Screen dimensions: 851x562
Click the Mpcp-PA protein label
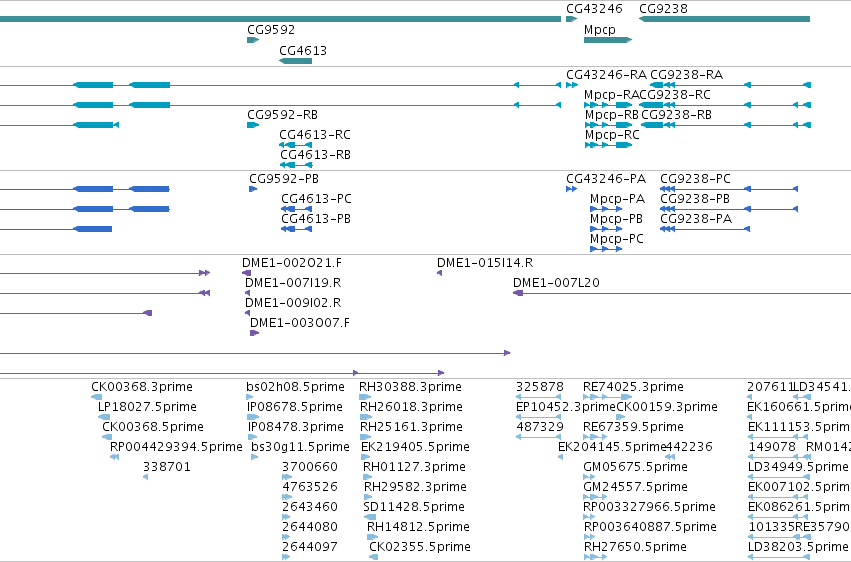tap(617, 199)
